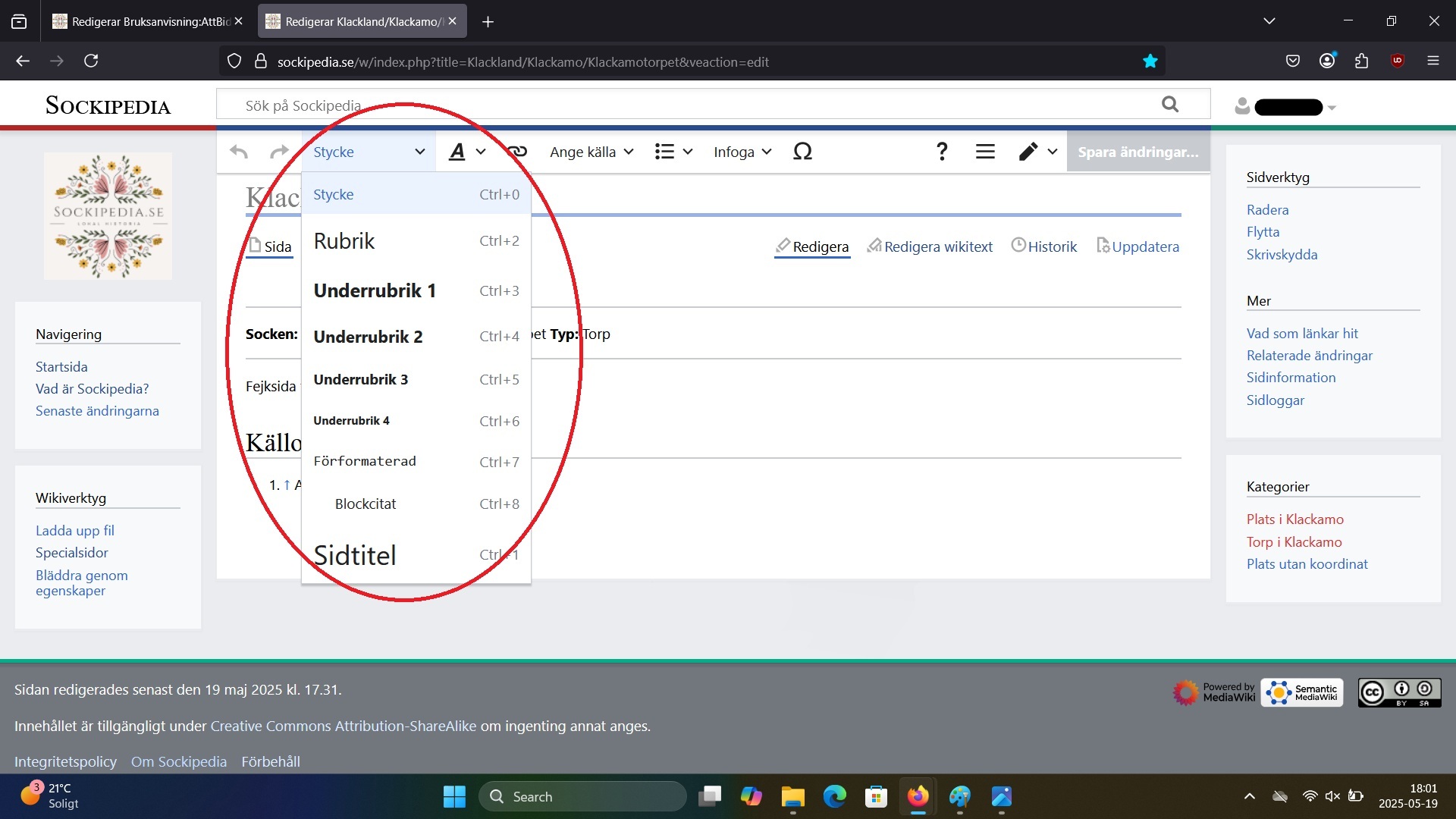Image resolution: width=1456 pixels, height=819 pixels.
Task: Expand the list formatting dropdown
Action: pyautogui.click(x=673, y=152)
